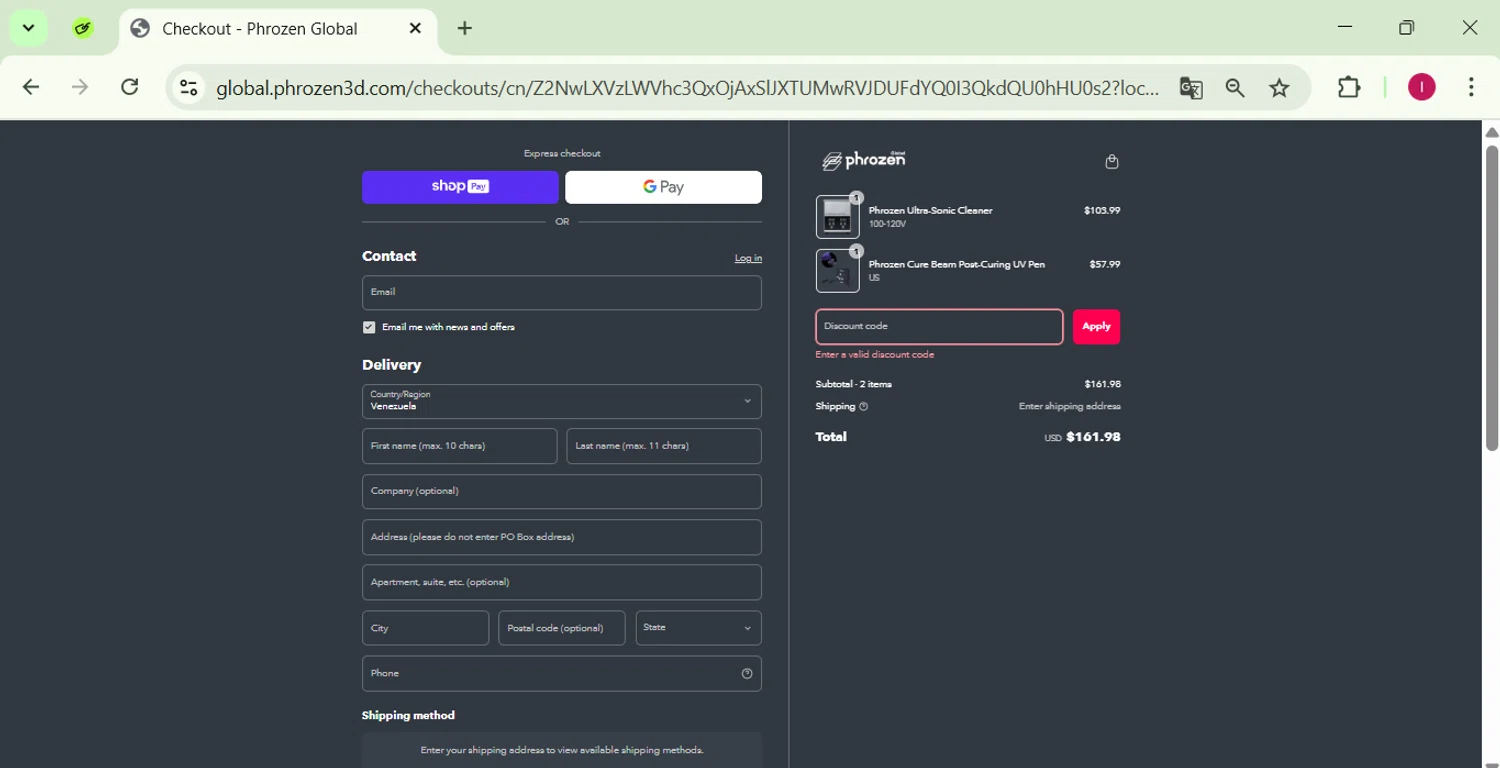Image resolution: width=1500 pixels, height=768 pixels.
Task: Close the Checkout tab
Action: [415, 29]
